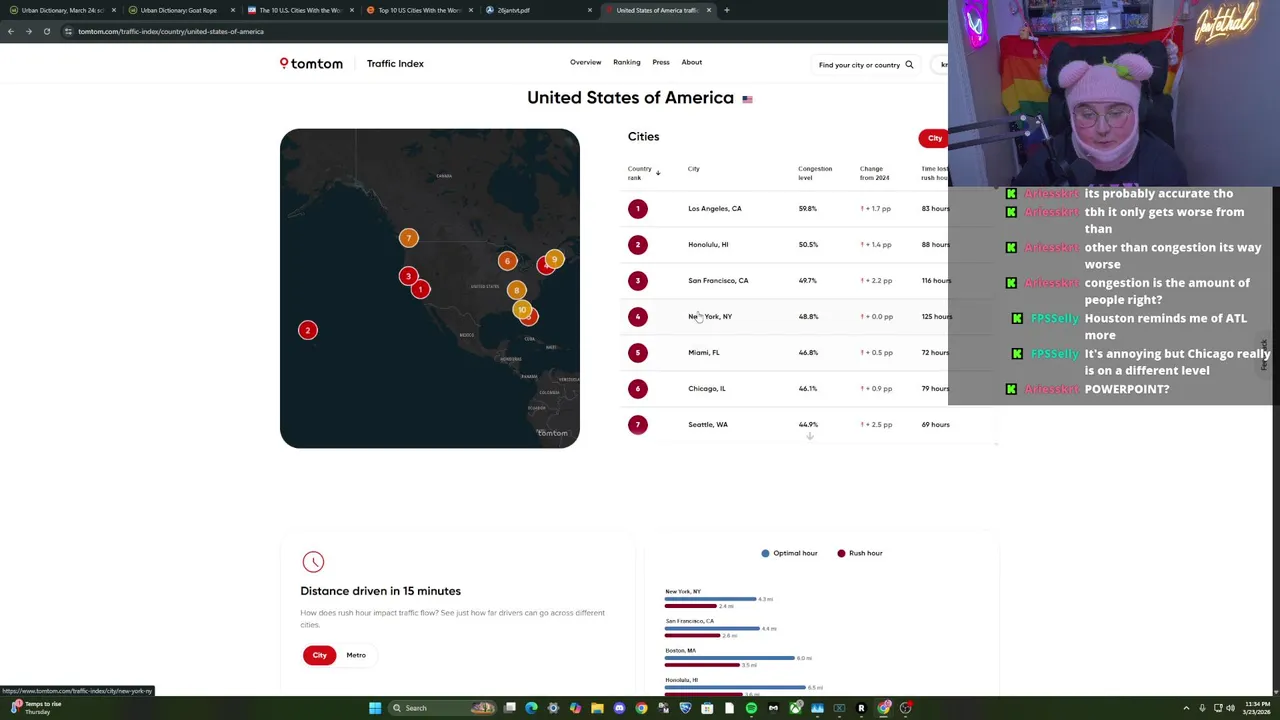Click rank badge 1 in cities table
Viewport: 1280px width, 720px height.
pos(638,209)
